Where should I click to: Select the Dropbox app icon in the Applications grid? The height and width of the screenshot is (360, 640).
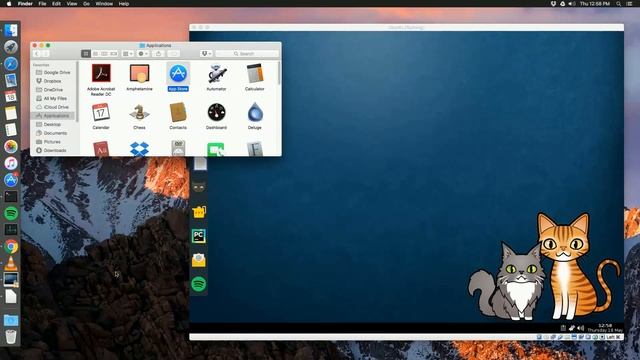(x=139, y=149)
